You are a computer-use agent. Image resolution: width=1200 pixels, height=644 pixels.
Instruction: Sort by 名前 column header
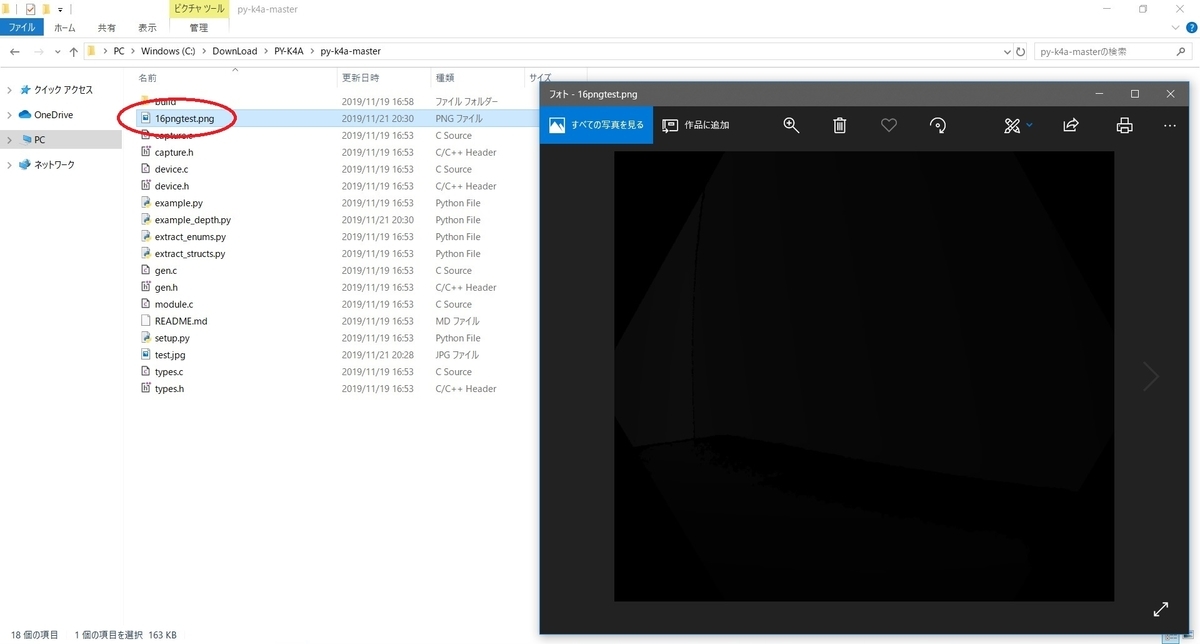(147, 77)
